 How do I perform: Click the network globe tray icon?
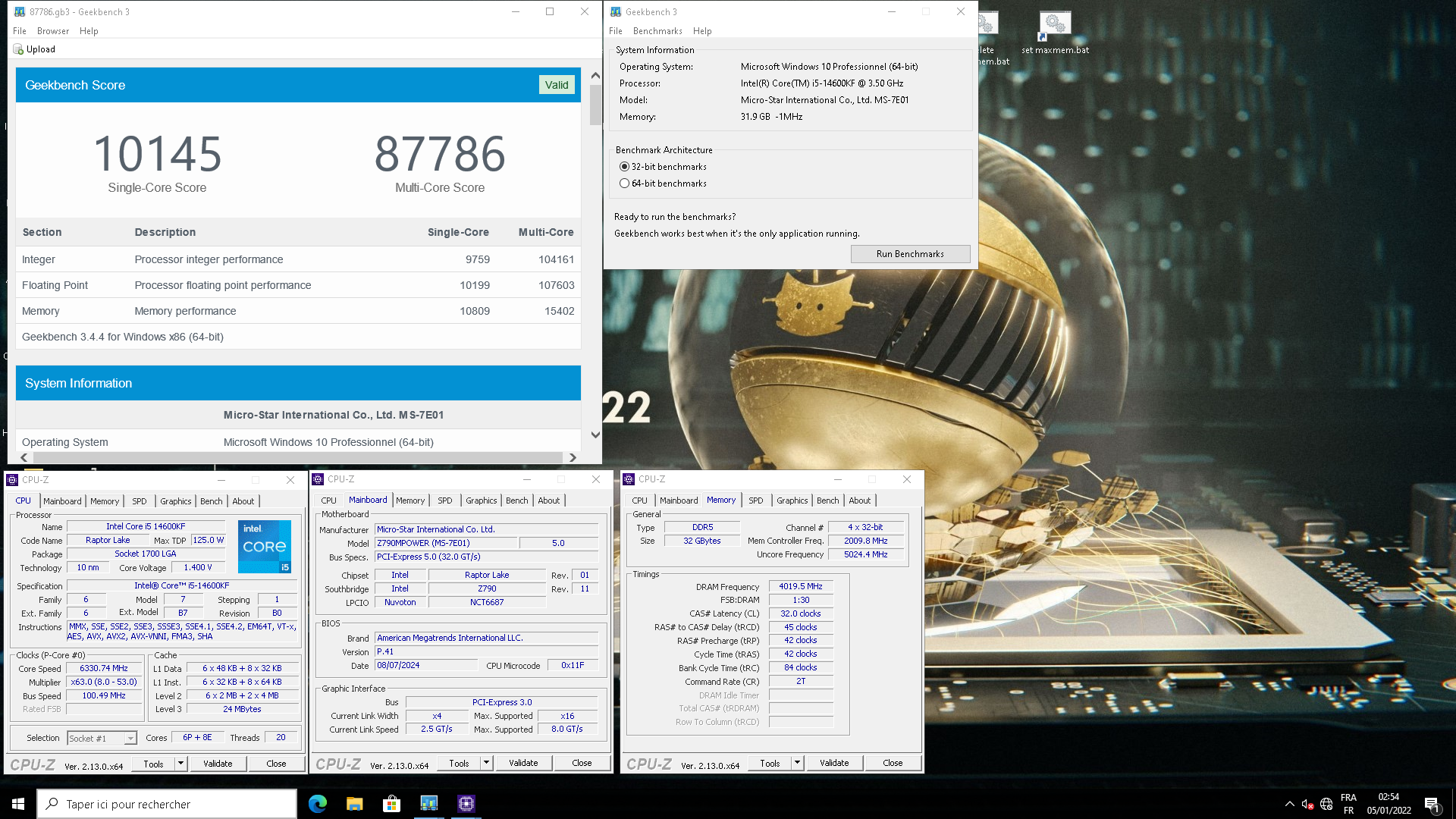[x=1326, y=804]
